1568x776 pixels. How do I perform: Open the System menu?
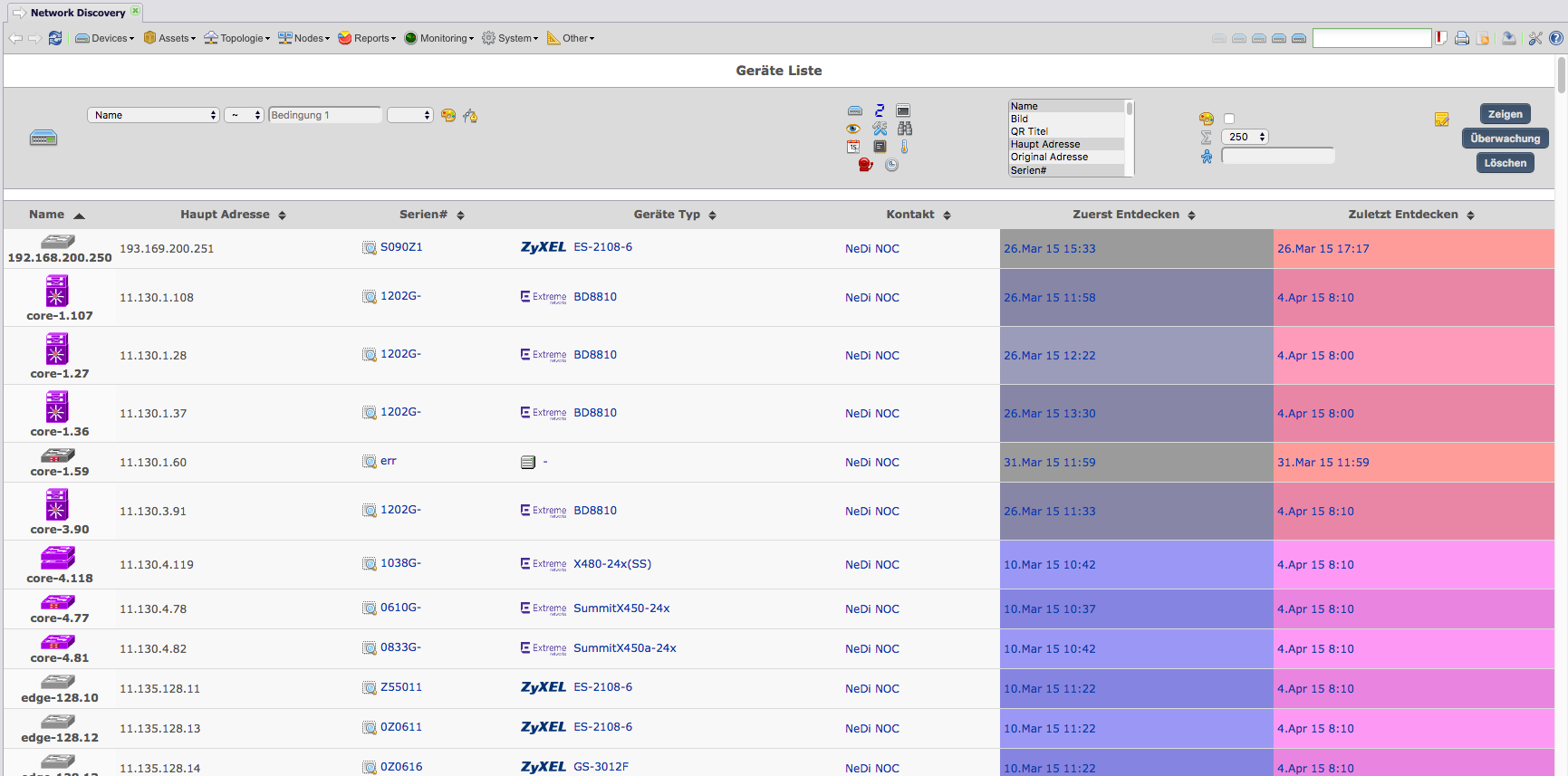point(510,38)
